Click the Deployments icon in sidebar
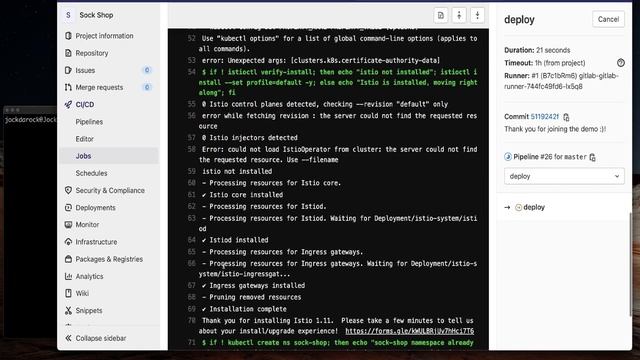 tap(68, 207)
